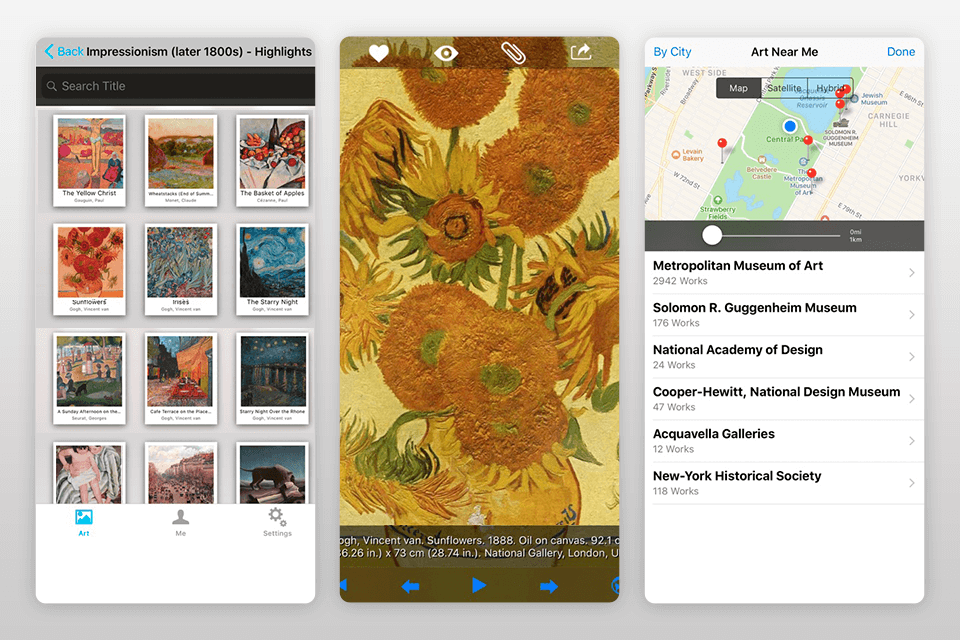Share the Sunflowers painting
This screenshot has width=960, height=640.
pyautogui.click(x=581, y=52)
